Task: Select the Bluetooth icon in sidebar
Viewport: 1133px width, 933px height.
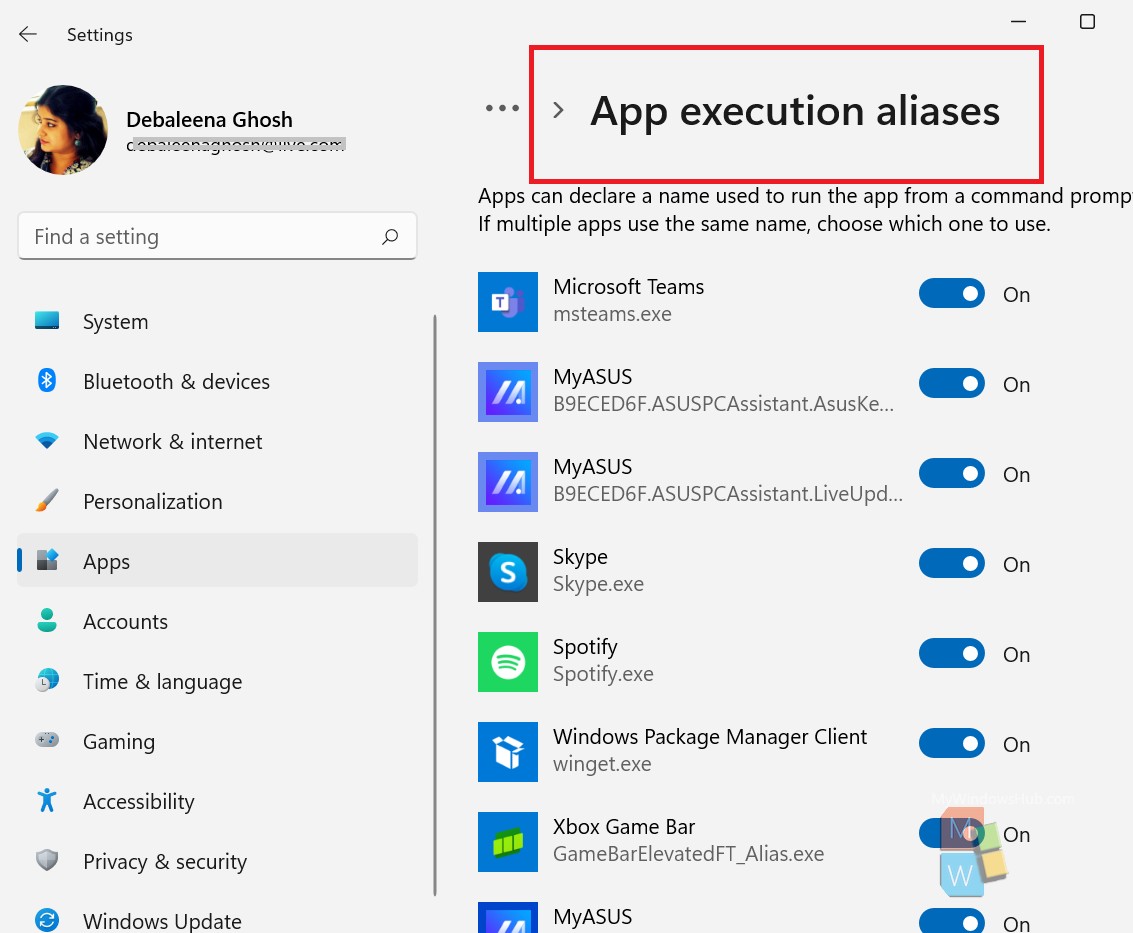Action: click(47, 380)
